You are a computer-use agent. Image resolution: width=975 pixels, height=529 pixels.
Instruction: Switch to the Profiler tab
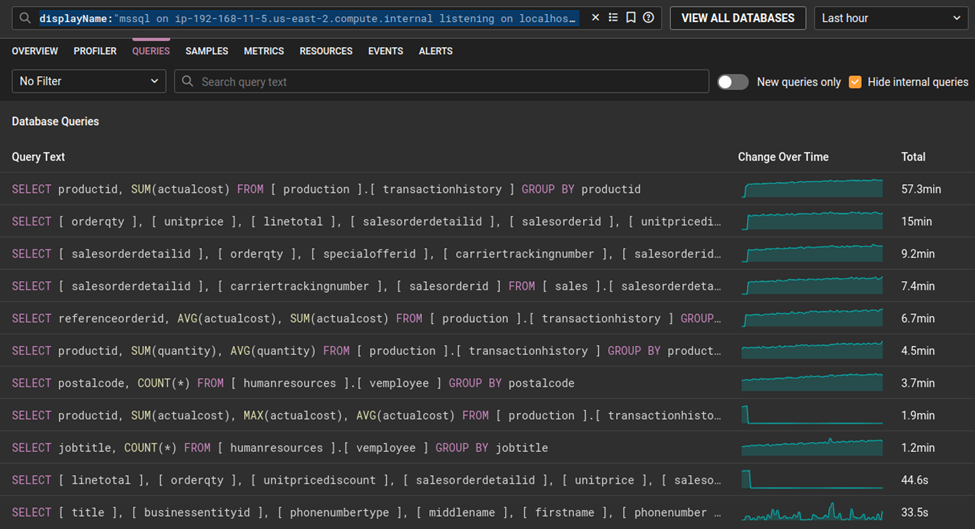coord(95,51)
